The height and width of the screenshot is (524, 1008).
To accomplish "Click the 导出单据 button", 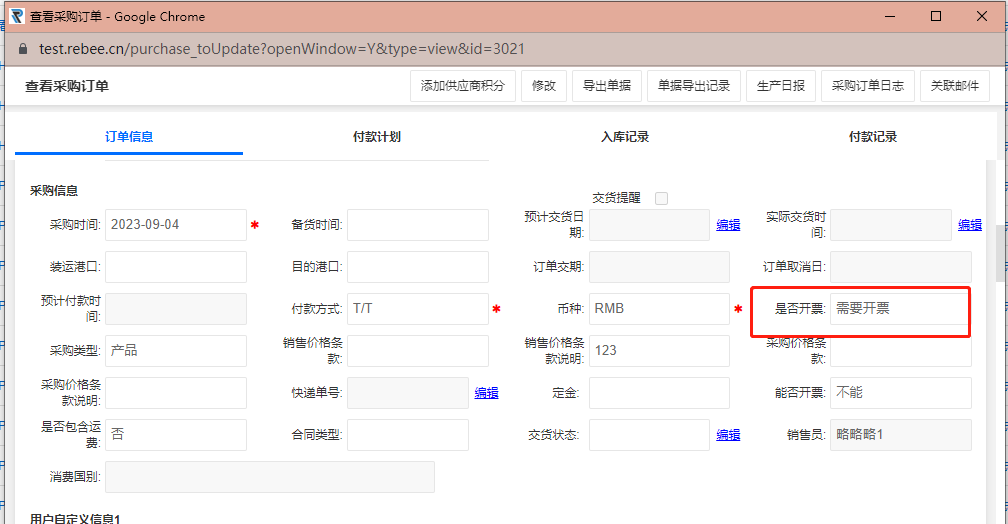I will [x=607, y=86].
